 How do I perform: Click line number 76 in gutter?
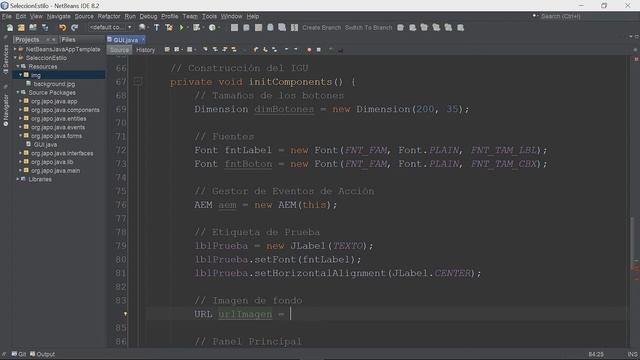pos(121,205)
